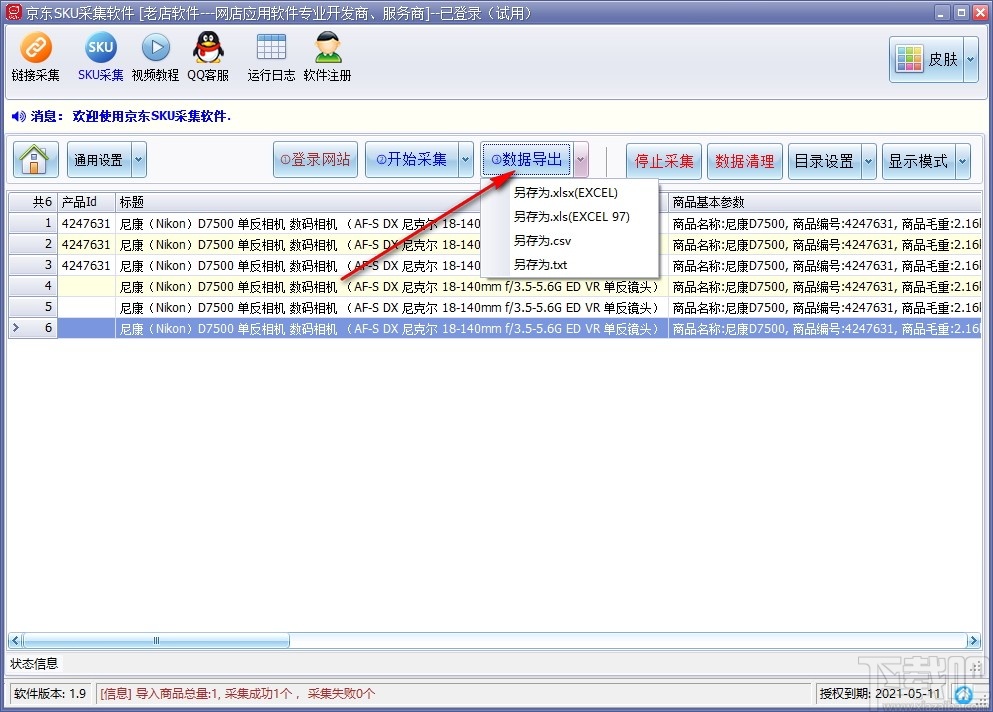Click the speaker icon beside 消息
The width and height of the screenshot is (993, 712).
(x=18, y=116)
